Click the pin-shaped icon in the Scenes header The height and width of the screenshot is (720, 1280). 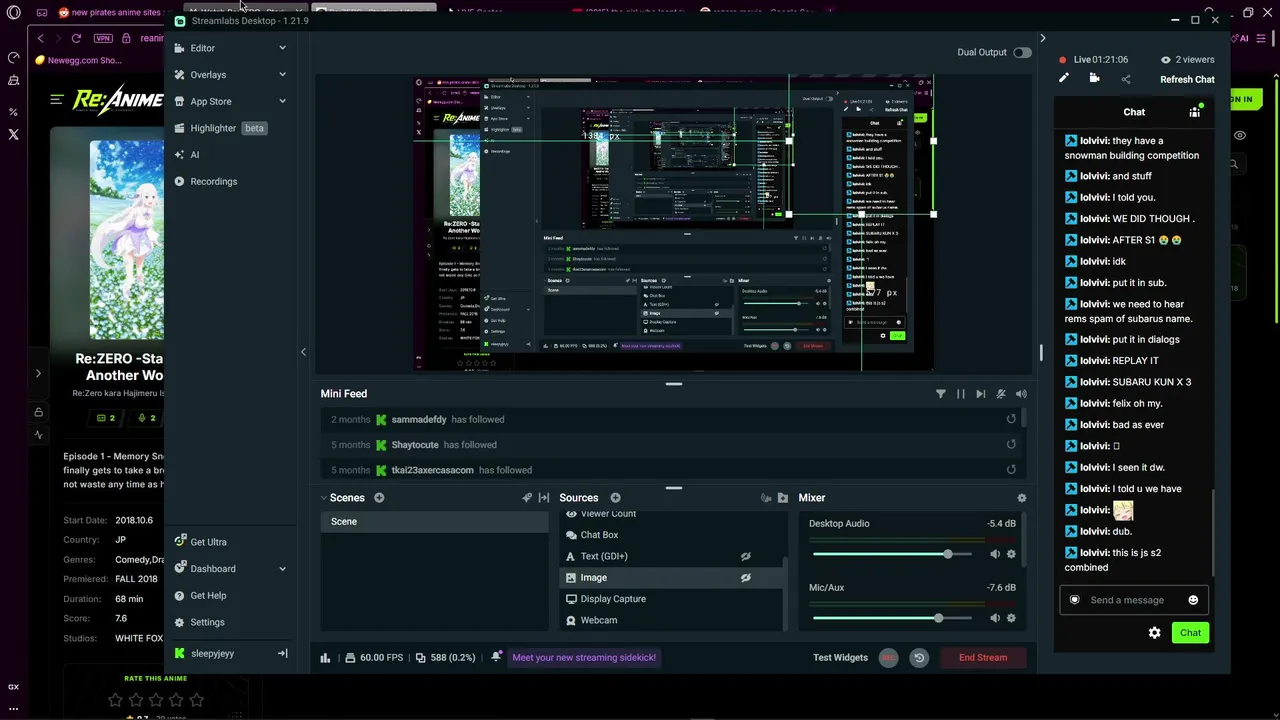coord(527,498)
